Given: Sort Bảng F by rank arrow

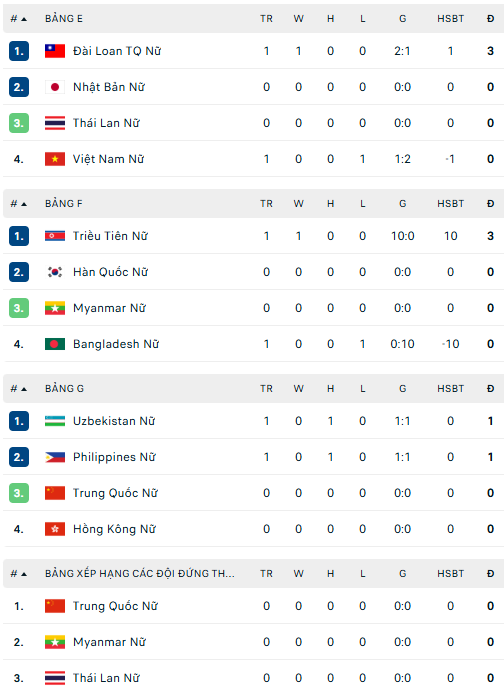Looking at the screenshot, I should 19,204.
